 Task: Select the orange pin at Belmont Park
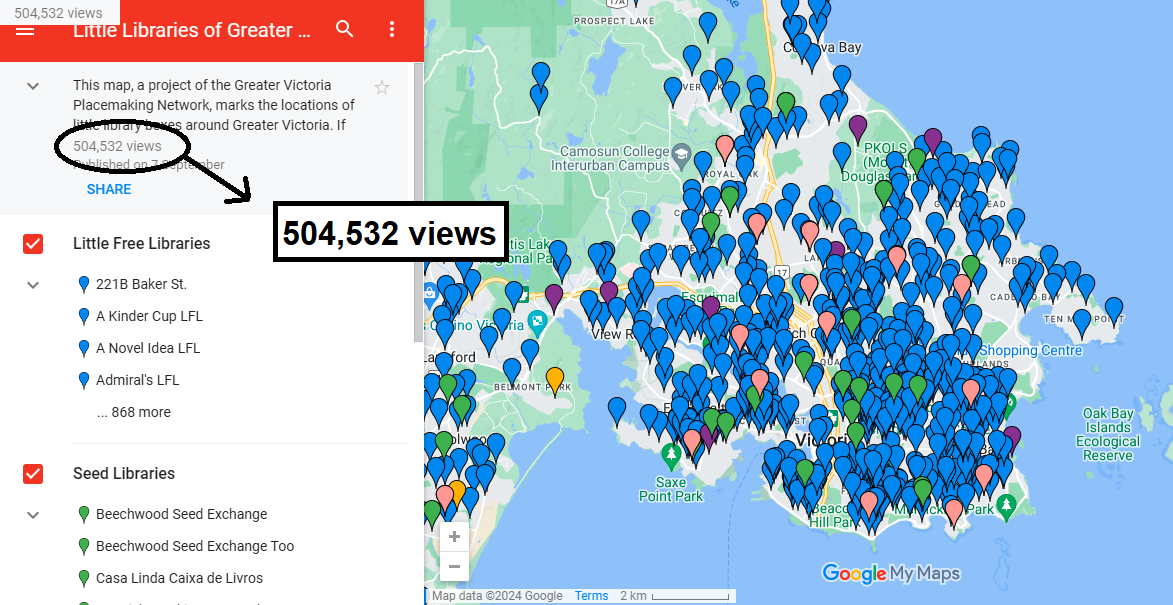click(x=554, y=379)
